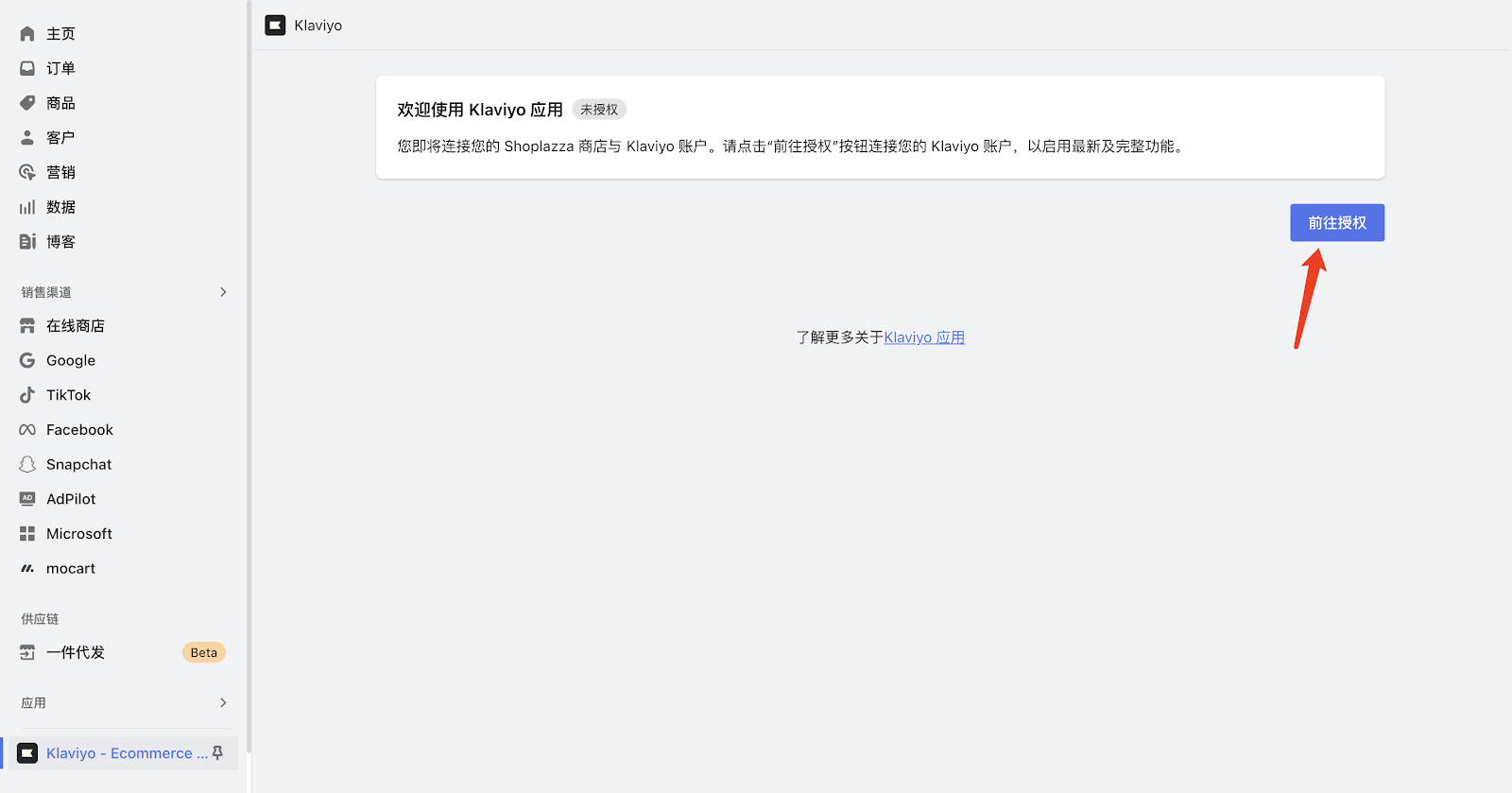Click the 应用 section label

point(33,703)
